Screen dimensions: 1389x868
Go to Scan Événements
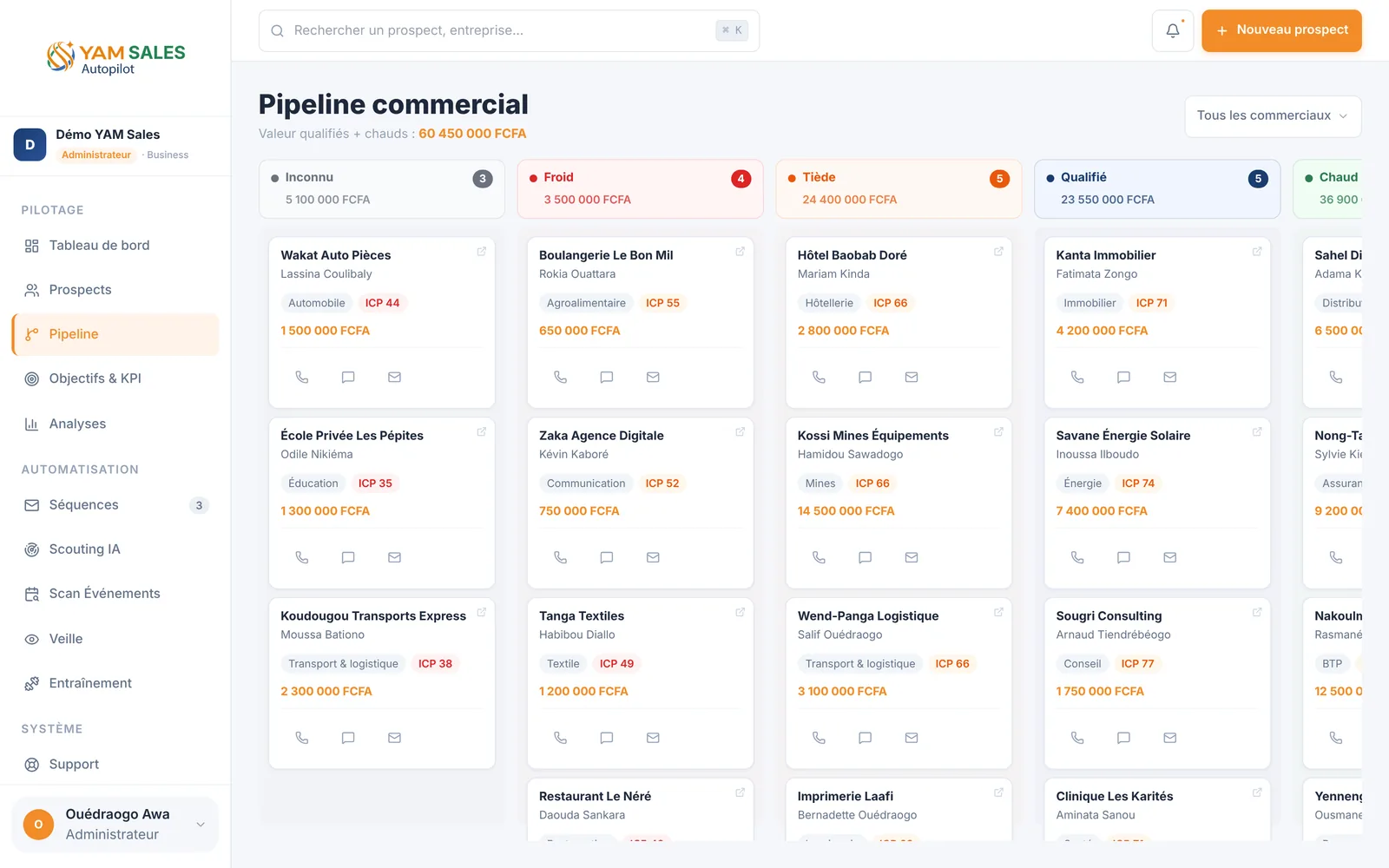tap(115, 594)
